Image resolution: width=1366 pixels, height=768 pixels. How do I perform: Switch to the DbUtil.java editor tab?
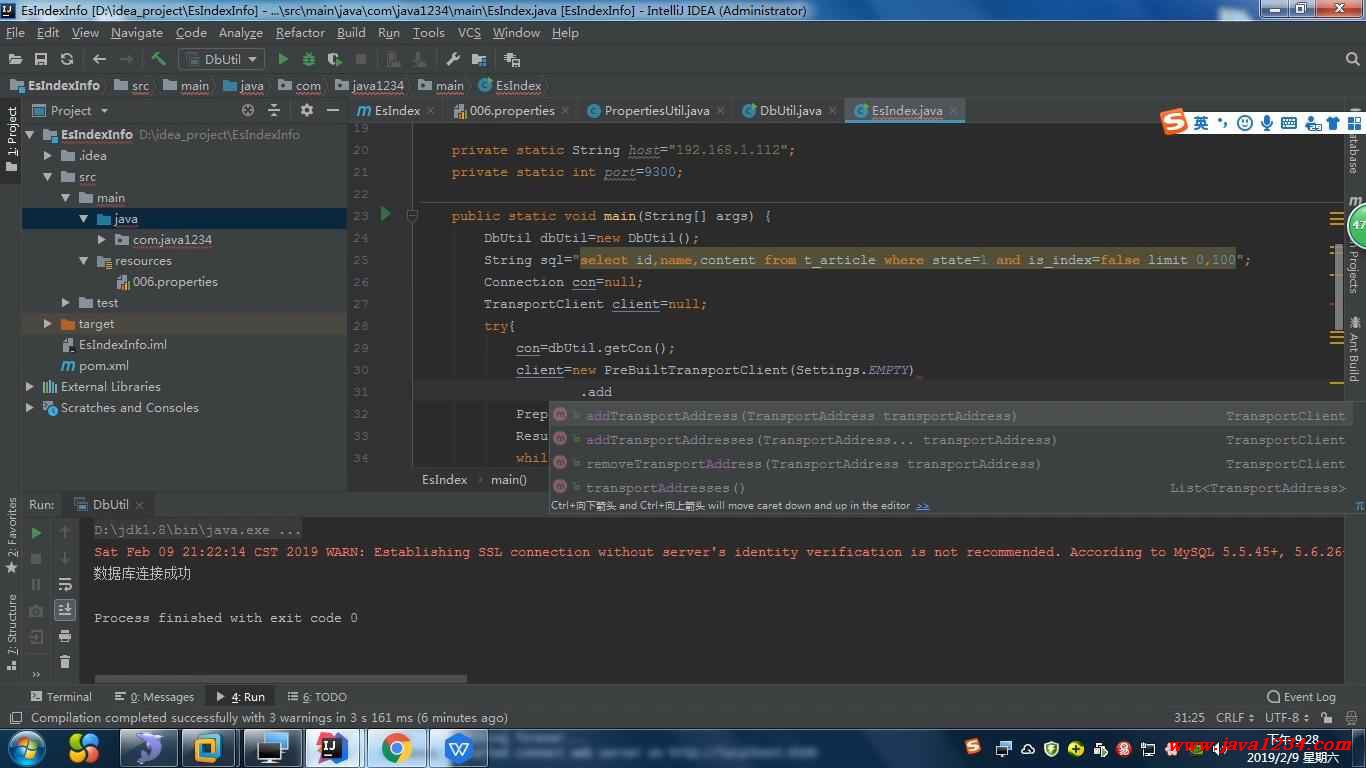point(789,111)
